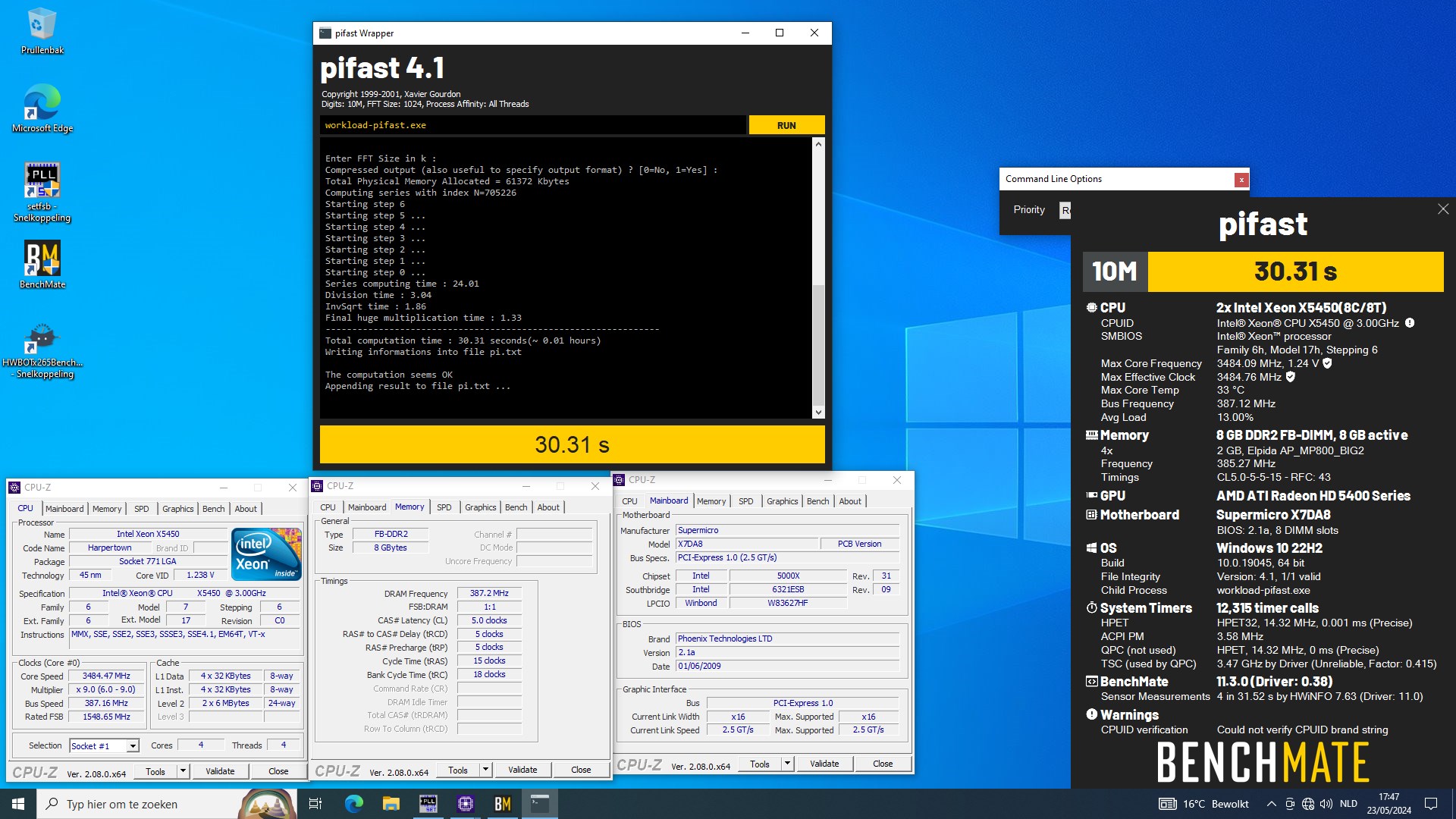Screen dimensions: 1456x819
Task: Open Tools dropdown arrow in middle CPU-Z
Action: point(485,770)
